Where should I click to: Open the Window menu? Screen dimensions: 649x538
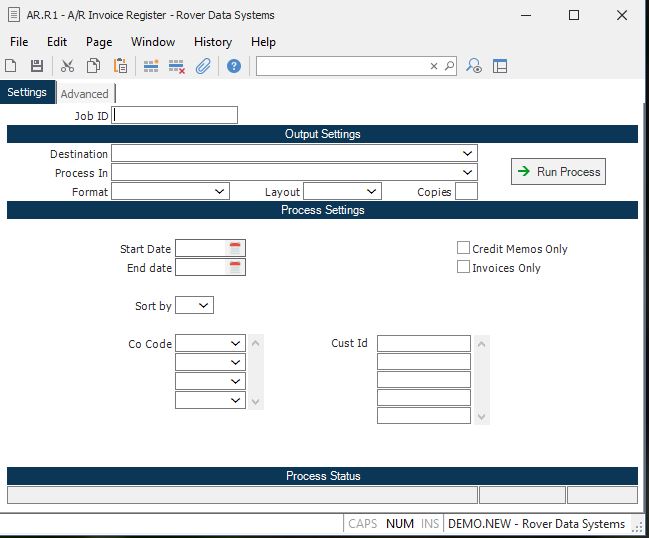click(153, 42)
